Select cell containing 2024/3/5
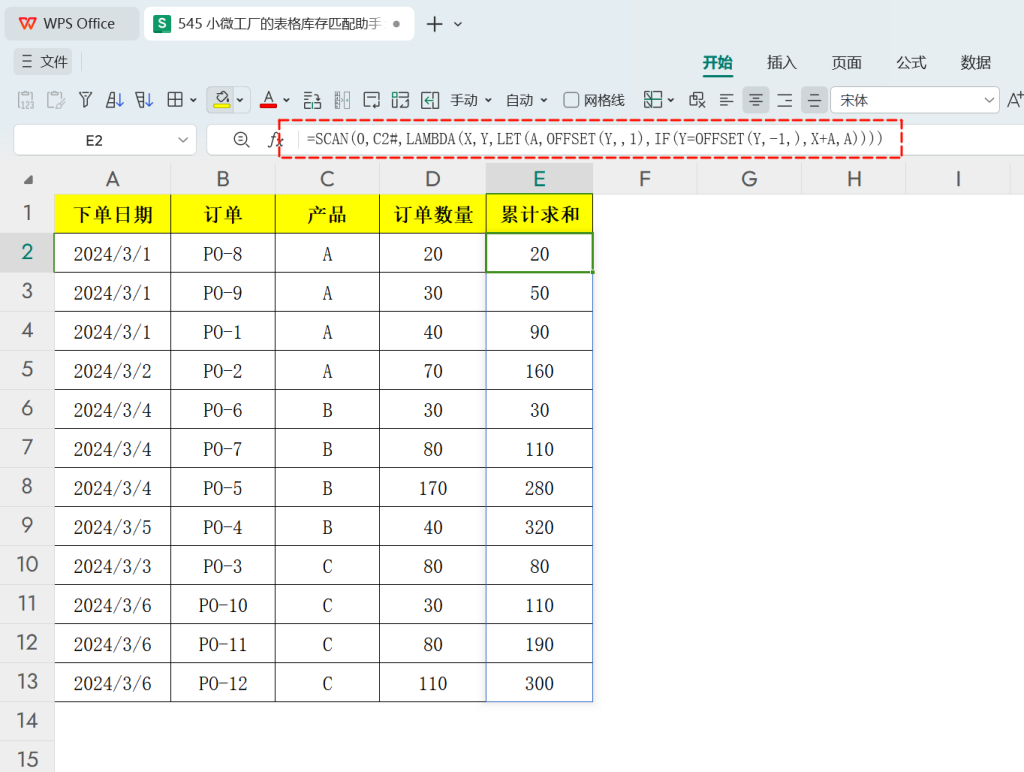 click(x=112, y=526)
